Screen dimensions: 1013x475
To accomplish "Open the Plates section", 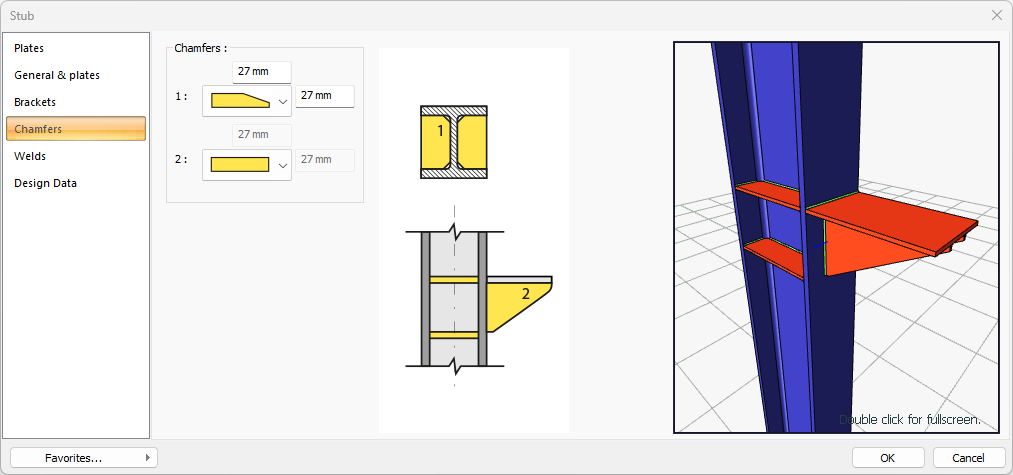I will point(76,48).
